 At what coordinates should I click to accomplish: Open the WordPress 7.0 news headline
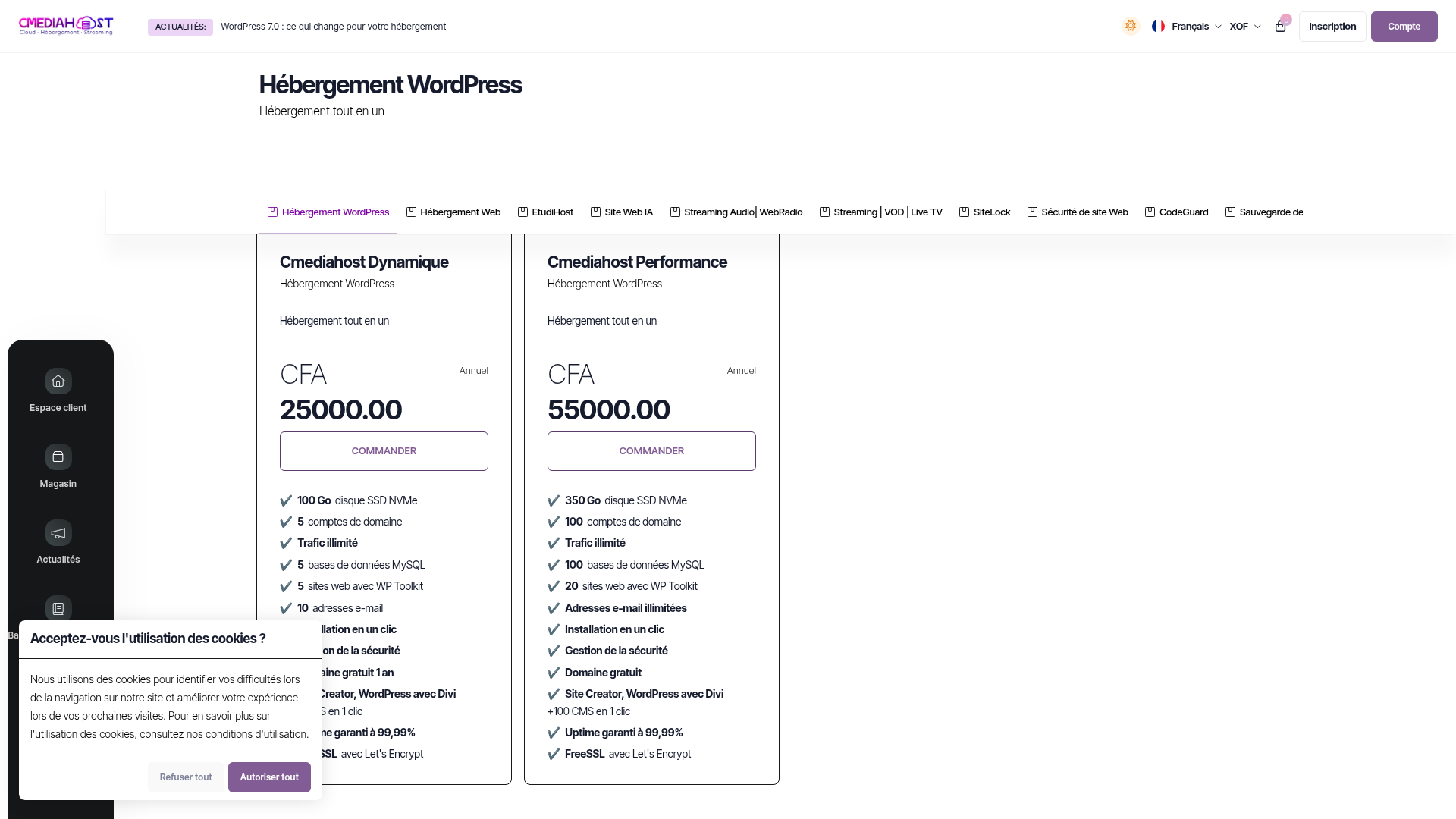(x=333, y=27)
